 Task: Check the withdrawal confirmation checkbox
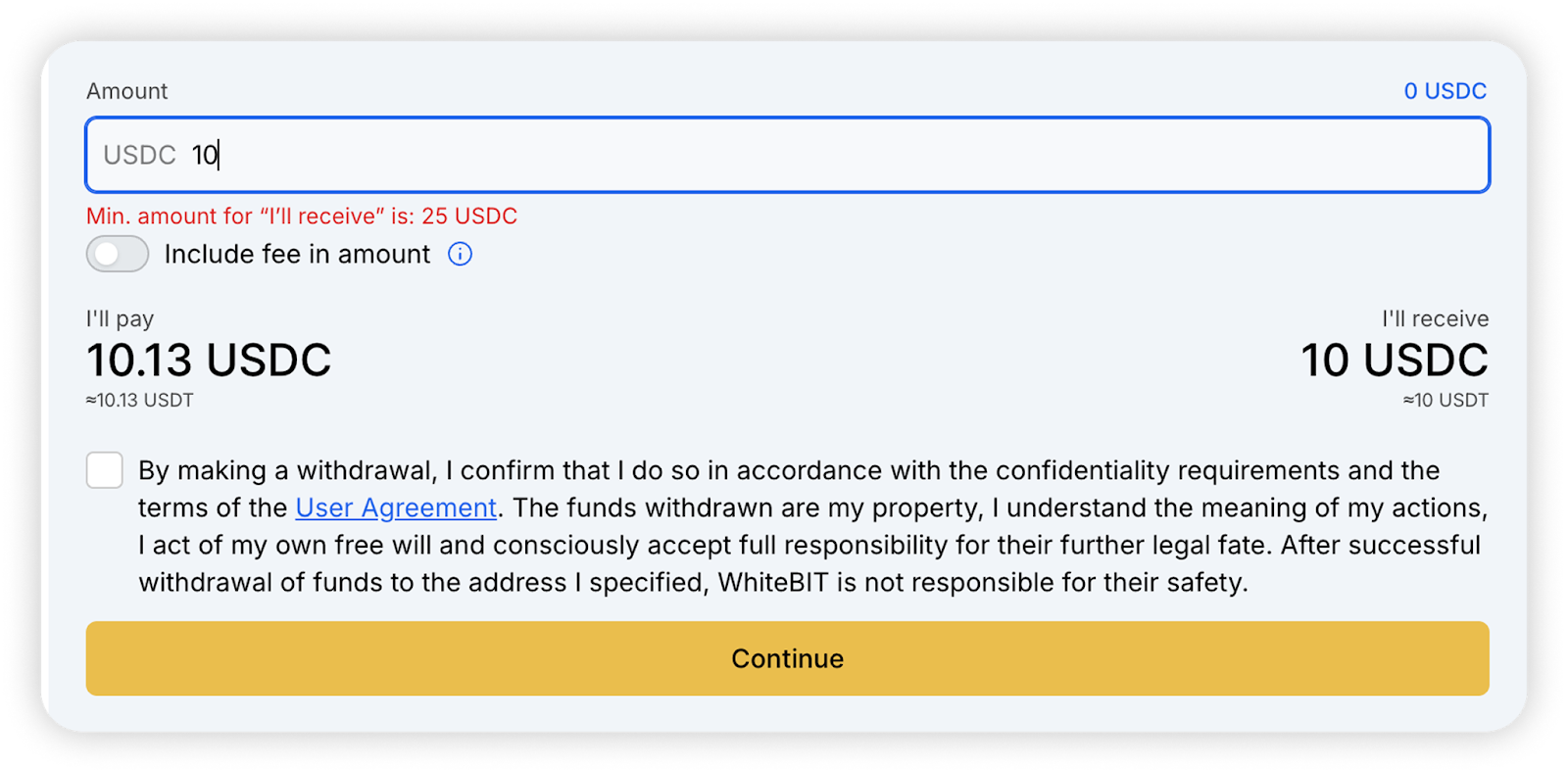pos(105,470)
